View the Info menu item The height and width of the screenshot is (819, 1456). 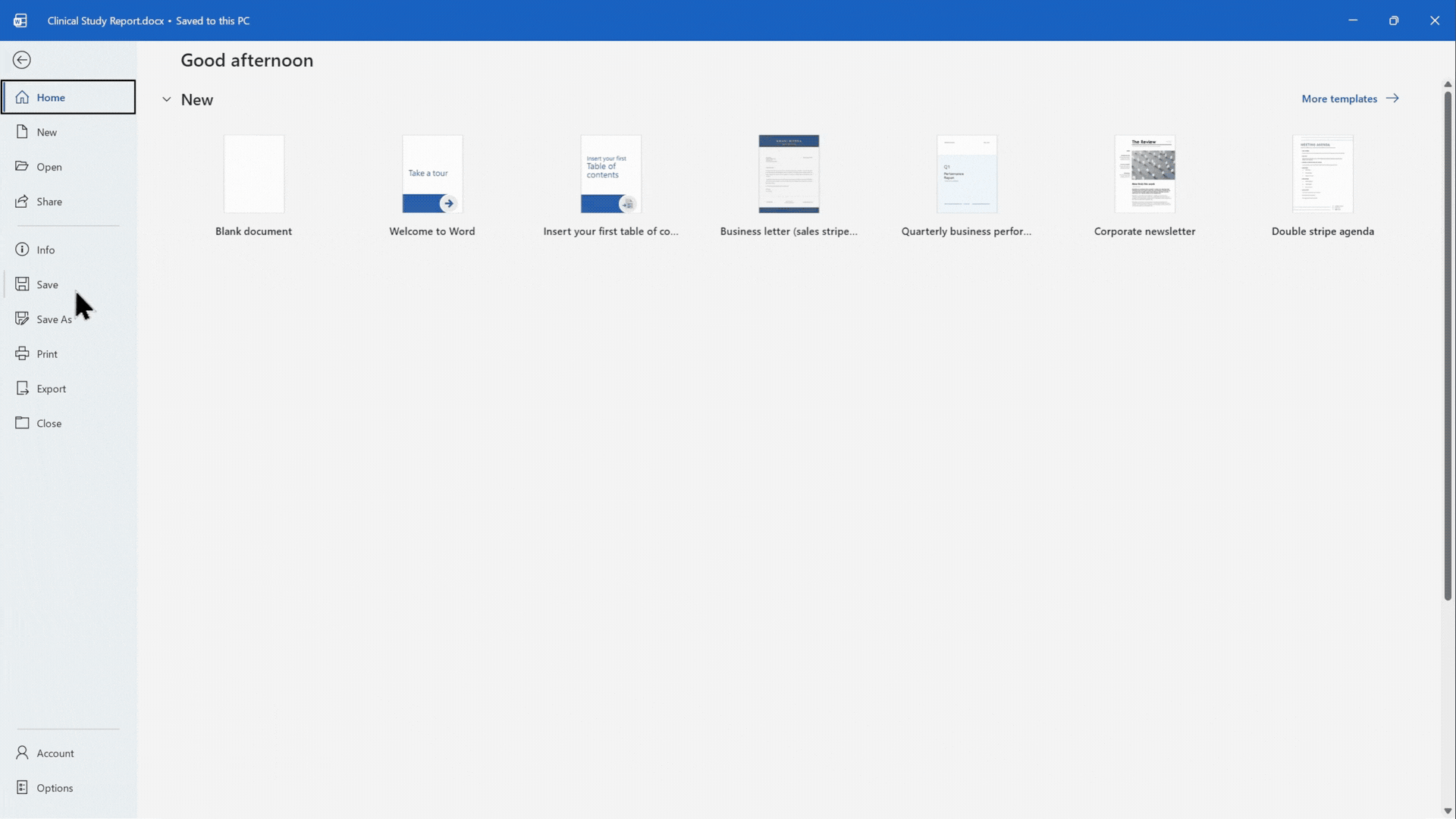[x=68, y=249]
